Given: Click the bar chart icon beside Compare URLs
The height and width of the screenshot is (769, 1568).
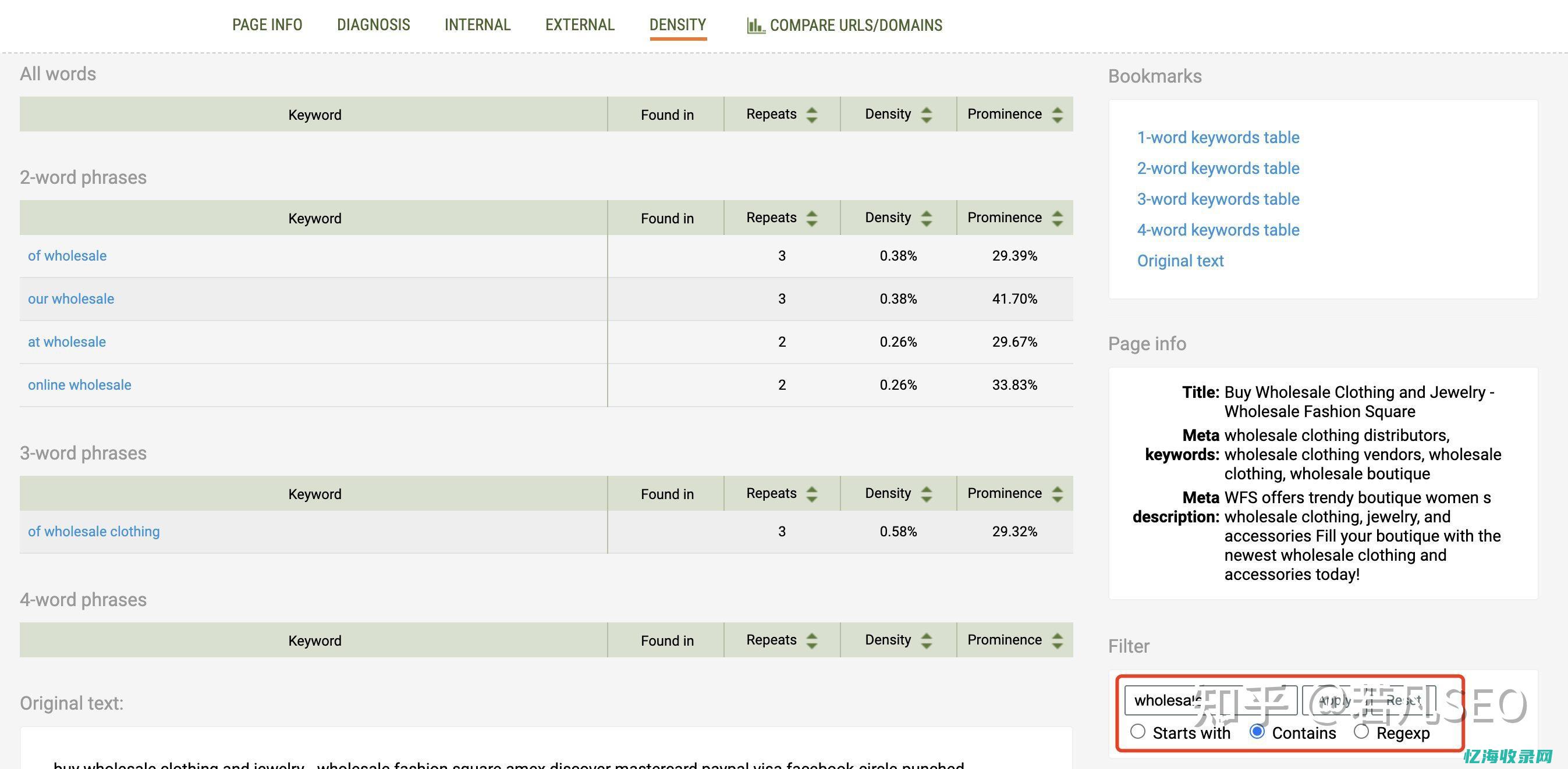Looking at the screenshot, I should (755, 26).
